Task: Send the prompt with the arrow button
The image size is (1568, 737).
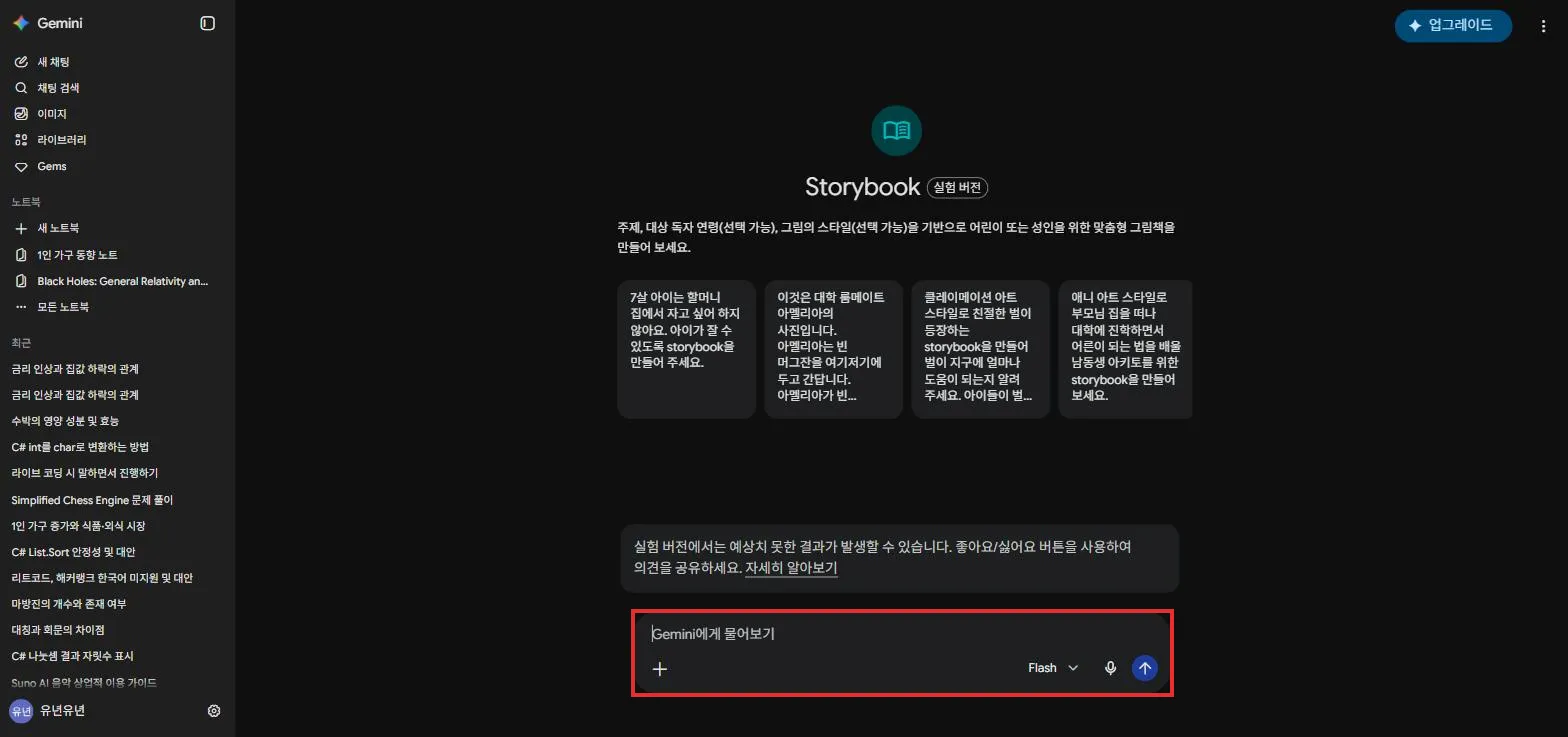Action: [1145, 668]
